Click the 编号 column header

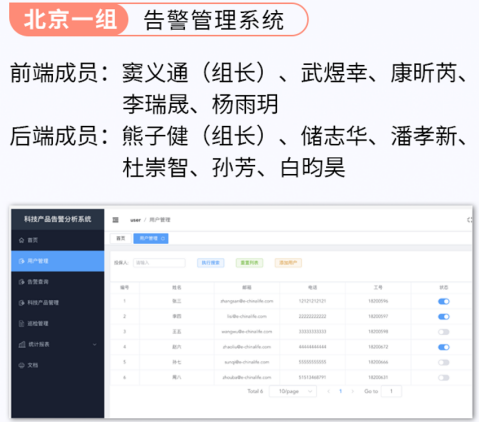pos(124,287)
